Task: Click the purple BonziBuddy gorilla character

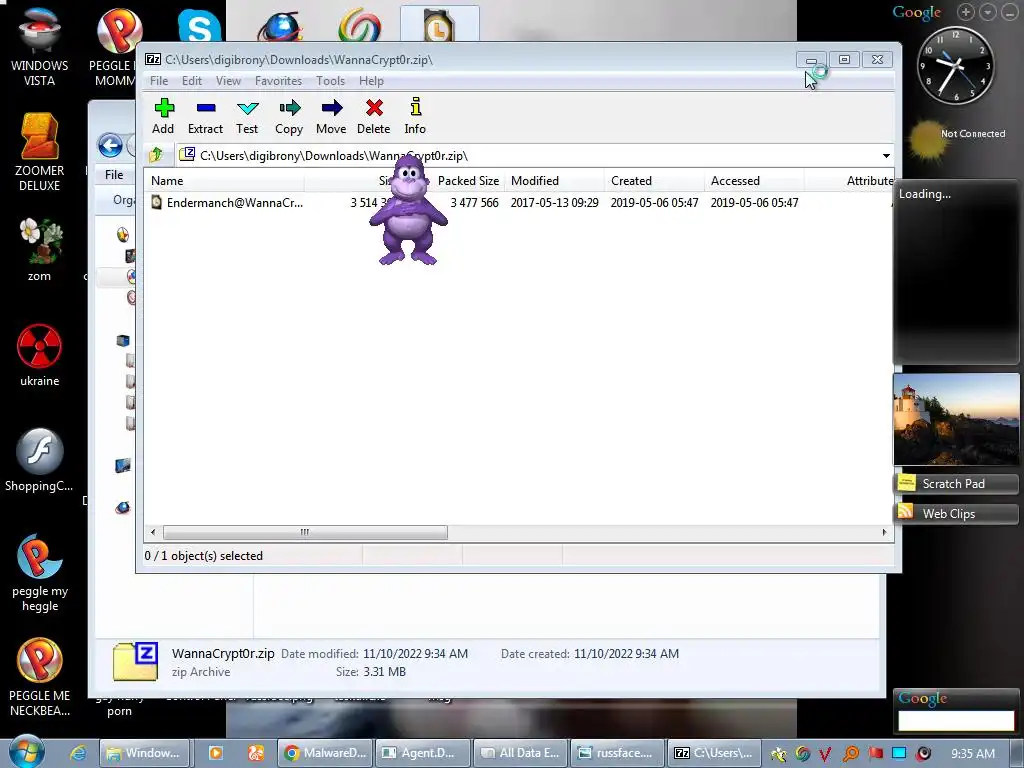Action: pos(409,210)
